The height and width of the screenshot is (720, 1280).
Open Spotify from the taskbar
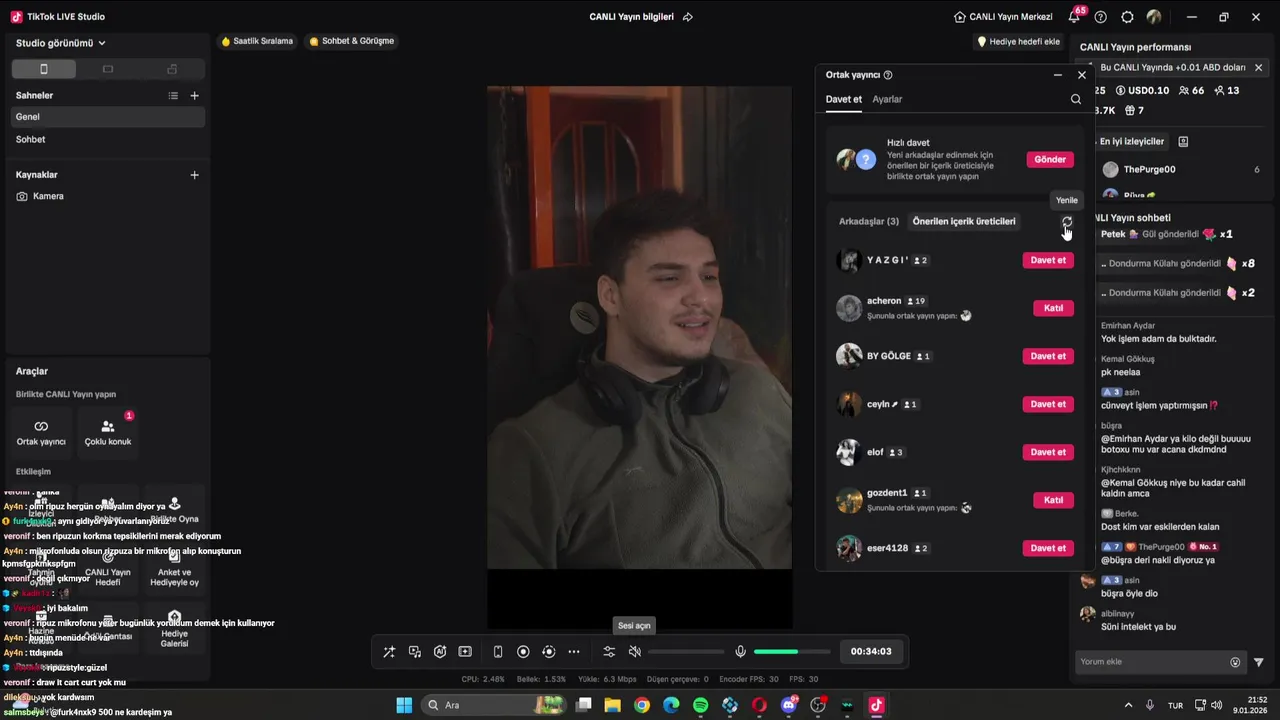coord(700,705)
